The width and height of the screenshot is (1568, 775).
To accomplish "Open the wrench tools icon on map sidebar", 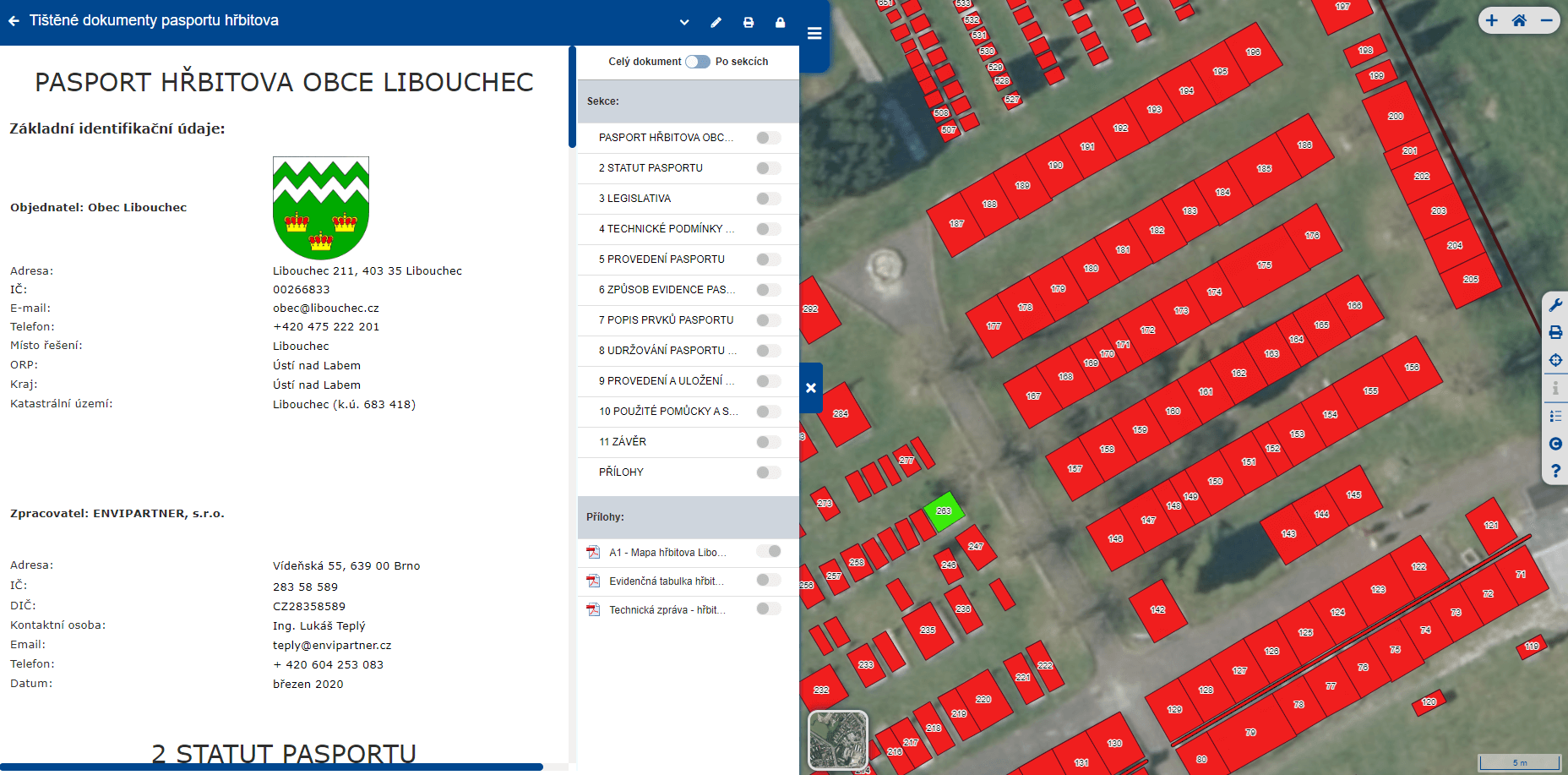I will 1555,305.
